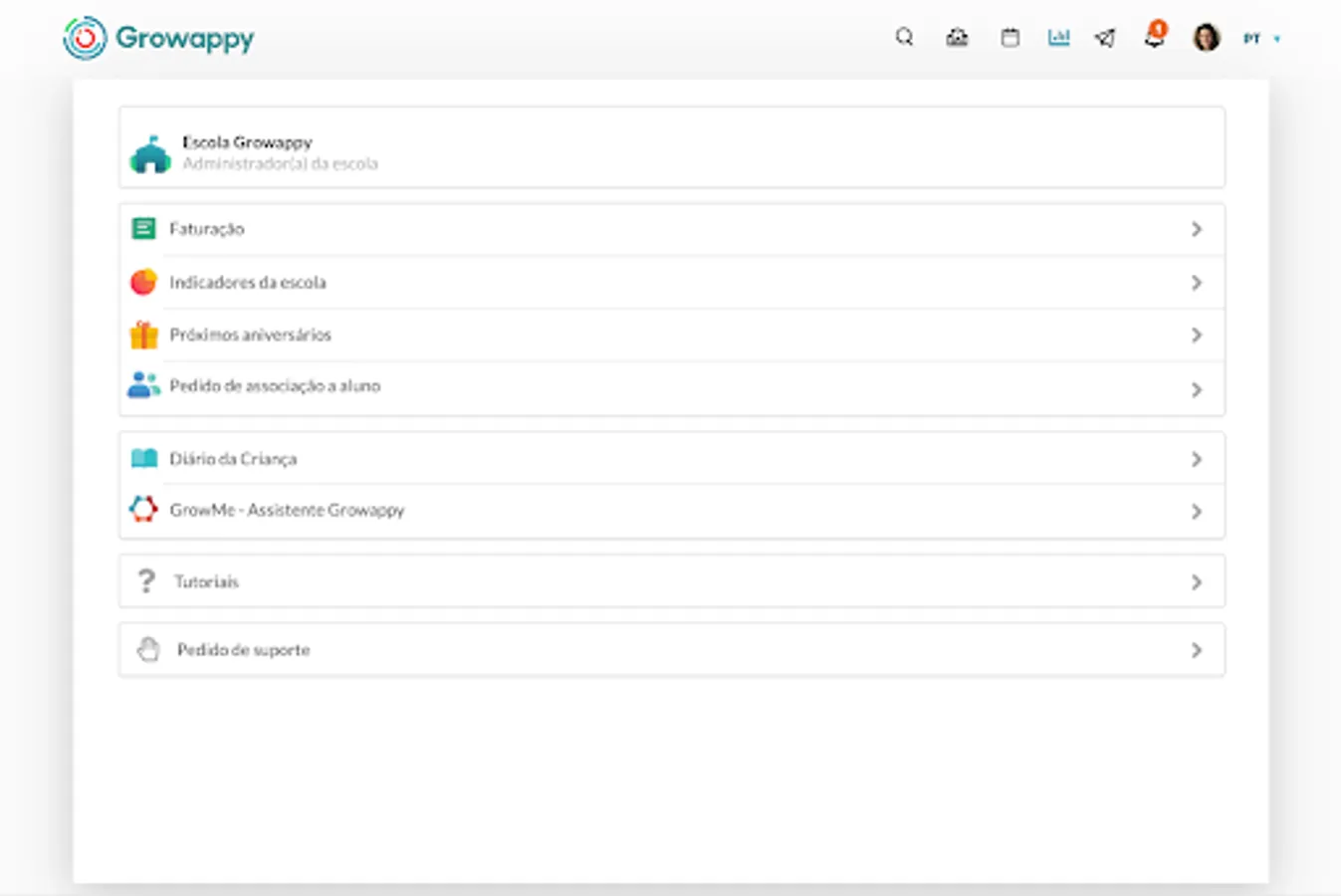Open the calendar icon in header
This screenshot has width=1341, height=896.
(x=1009, y=38)
